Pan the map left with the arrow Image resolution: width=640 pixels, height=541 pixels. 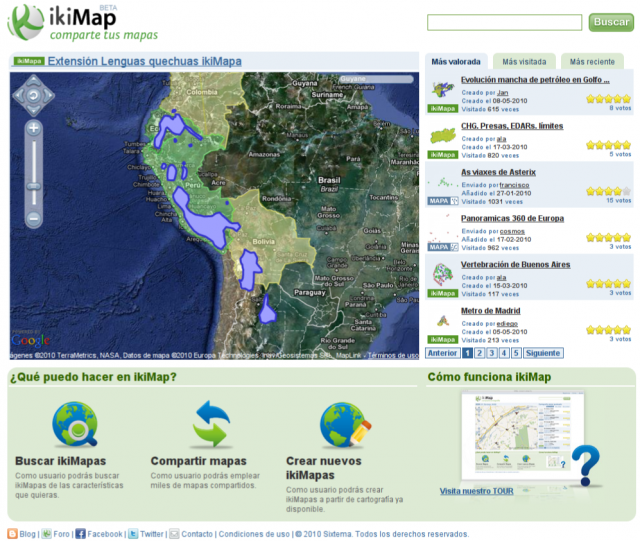click(19, 96)
